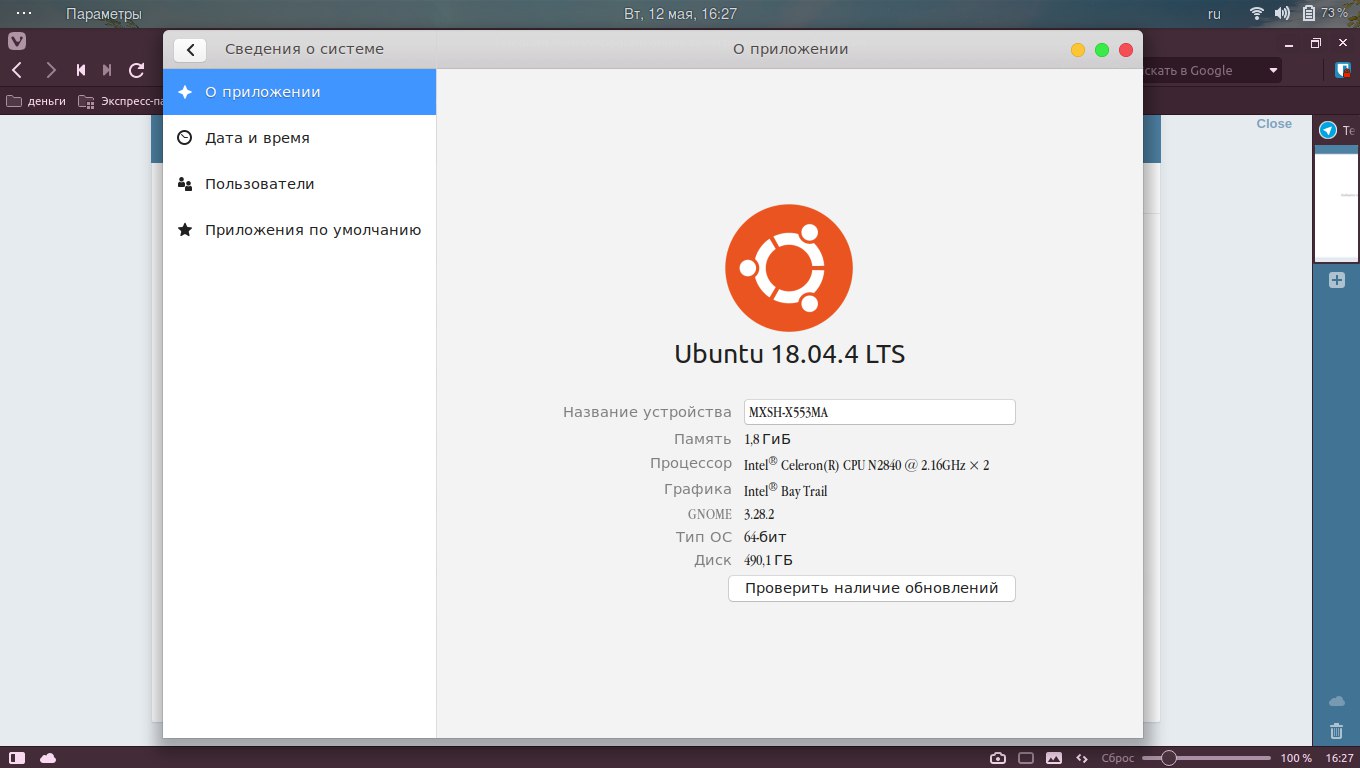1360x768 pixels.
Task: Open the 'ru' keyboard layout indicator
Action: coord(1215,14)
